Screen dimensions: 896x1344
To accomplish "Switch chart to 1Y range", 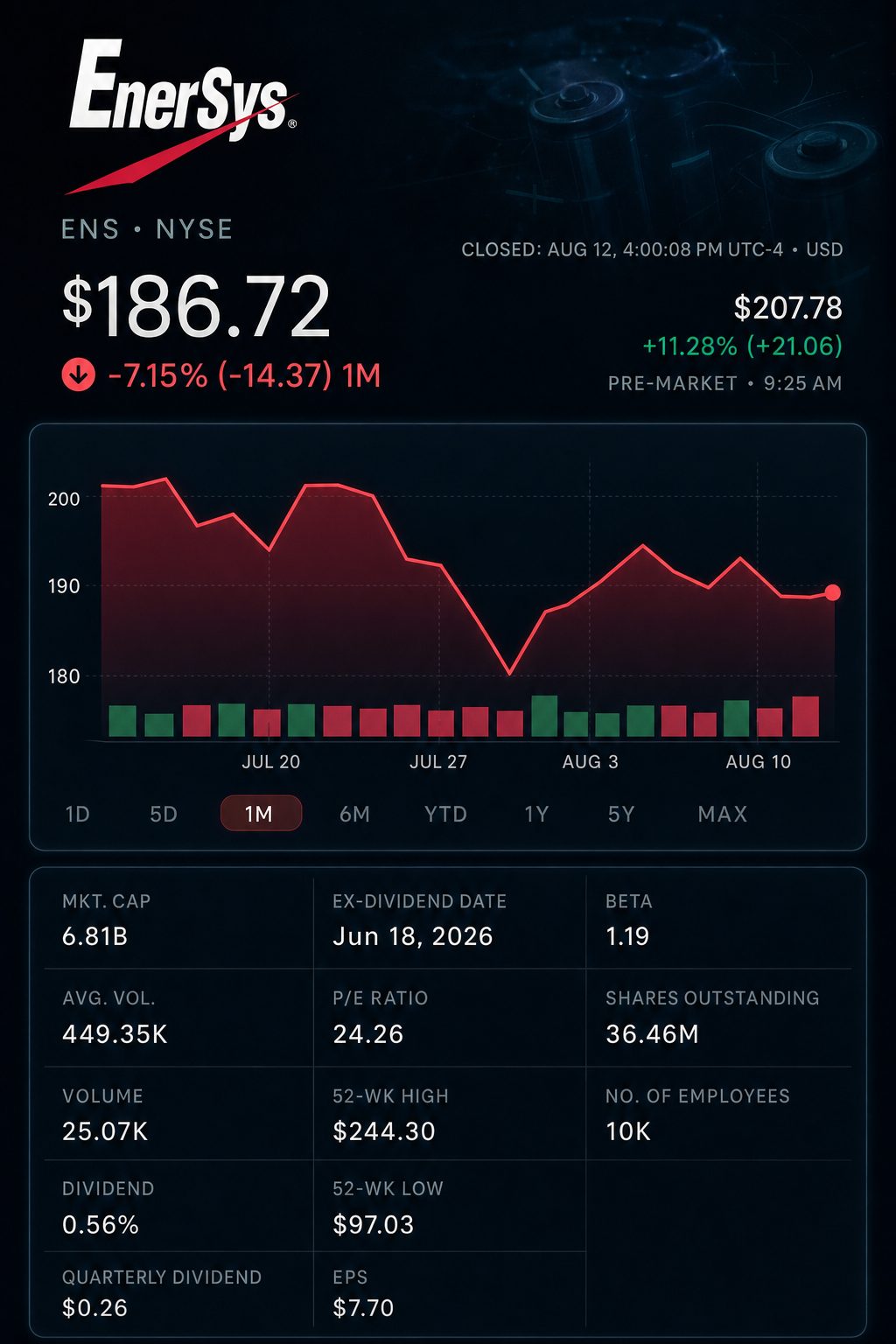I will coord(536,814).
